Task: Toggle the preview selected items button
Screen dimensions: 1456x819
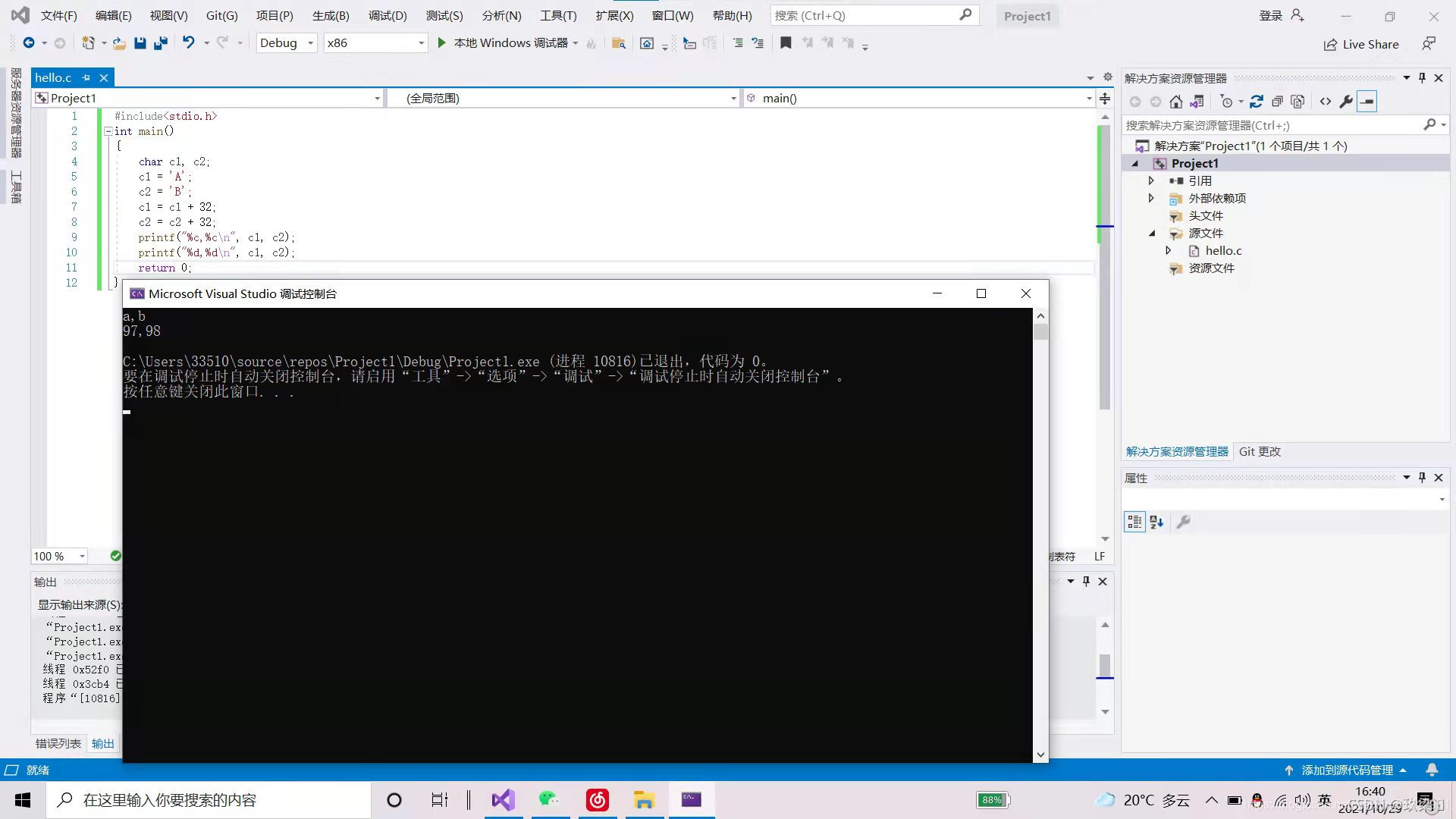Action: [x=1367, y=102]
